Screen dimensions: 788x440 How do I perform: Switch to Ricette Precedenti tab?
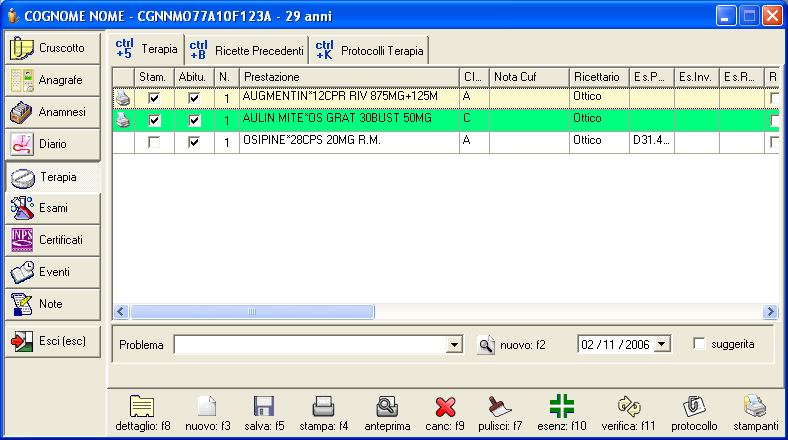247,49
